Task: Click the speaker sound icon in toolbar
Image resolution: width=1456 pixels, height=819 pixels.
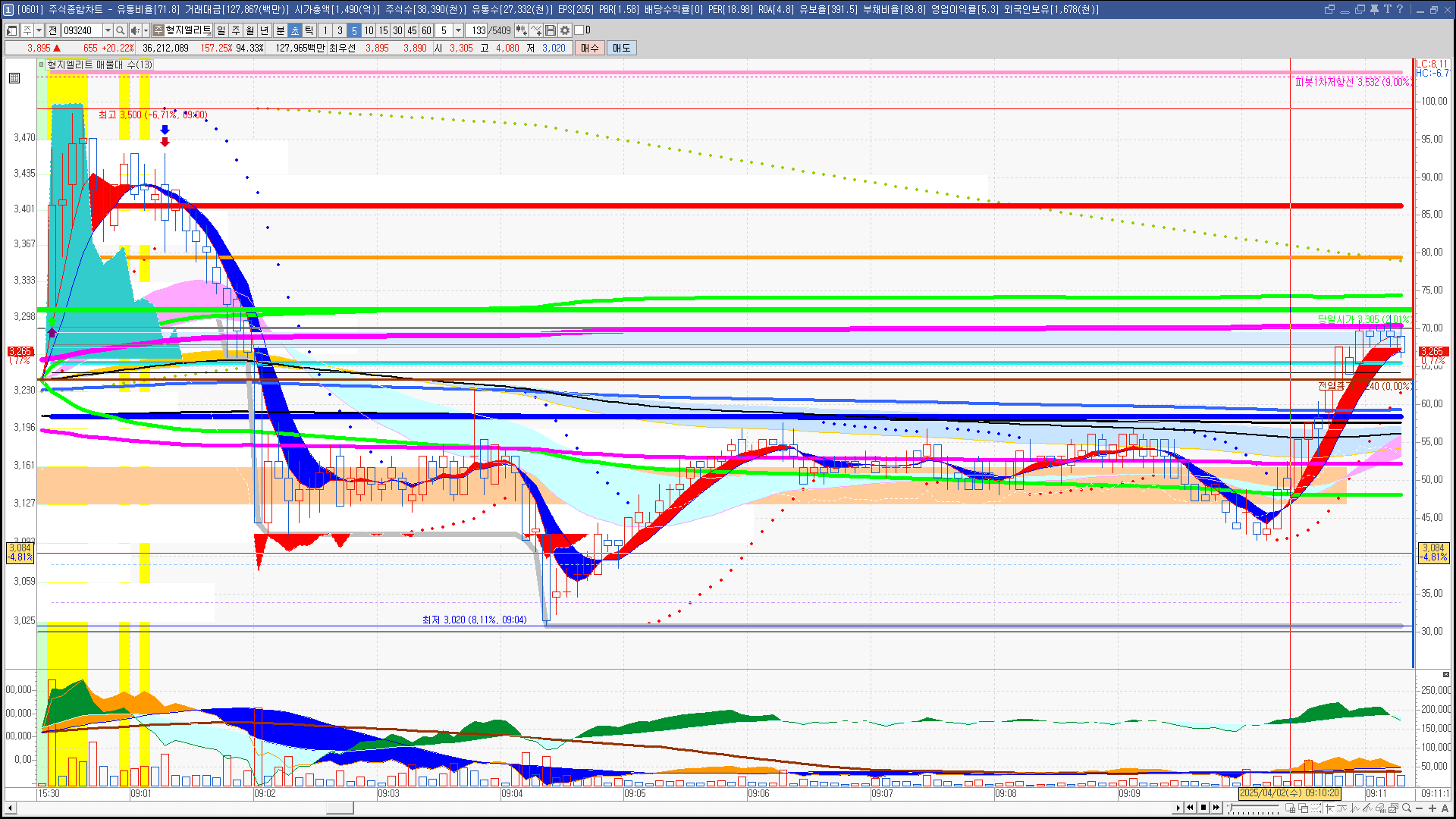Action: [134, 30]
